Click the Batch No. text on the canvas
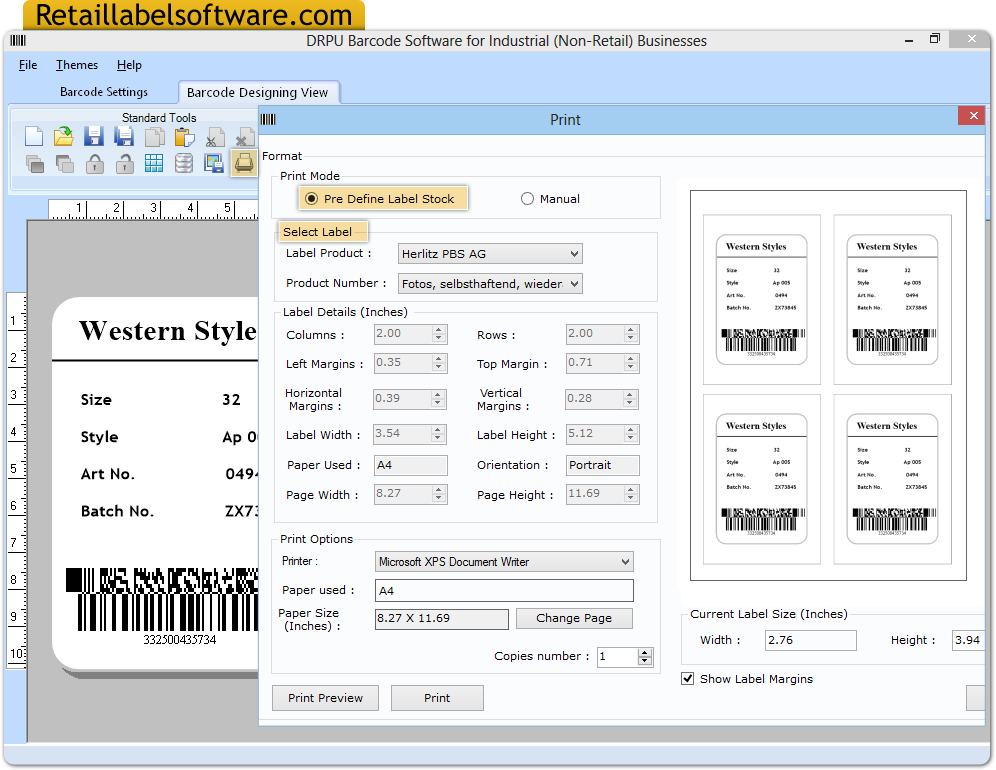 [118, 511]
